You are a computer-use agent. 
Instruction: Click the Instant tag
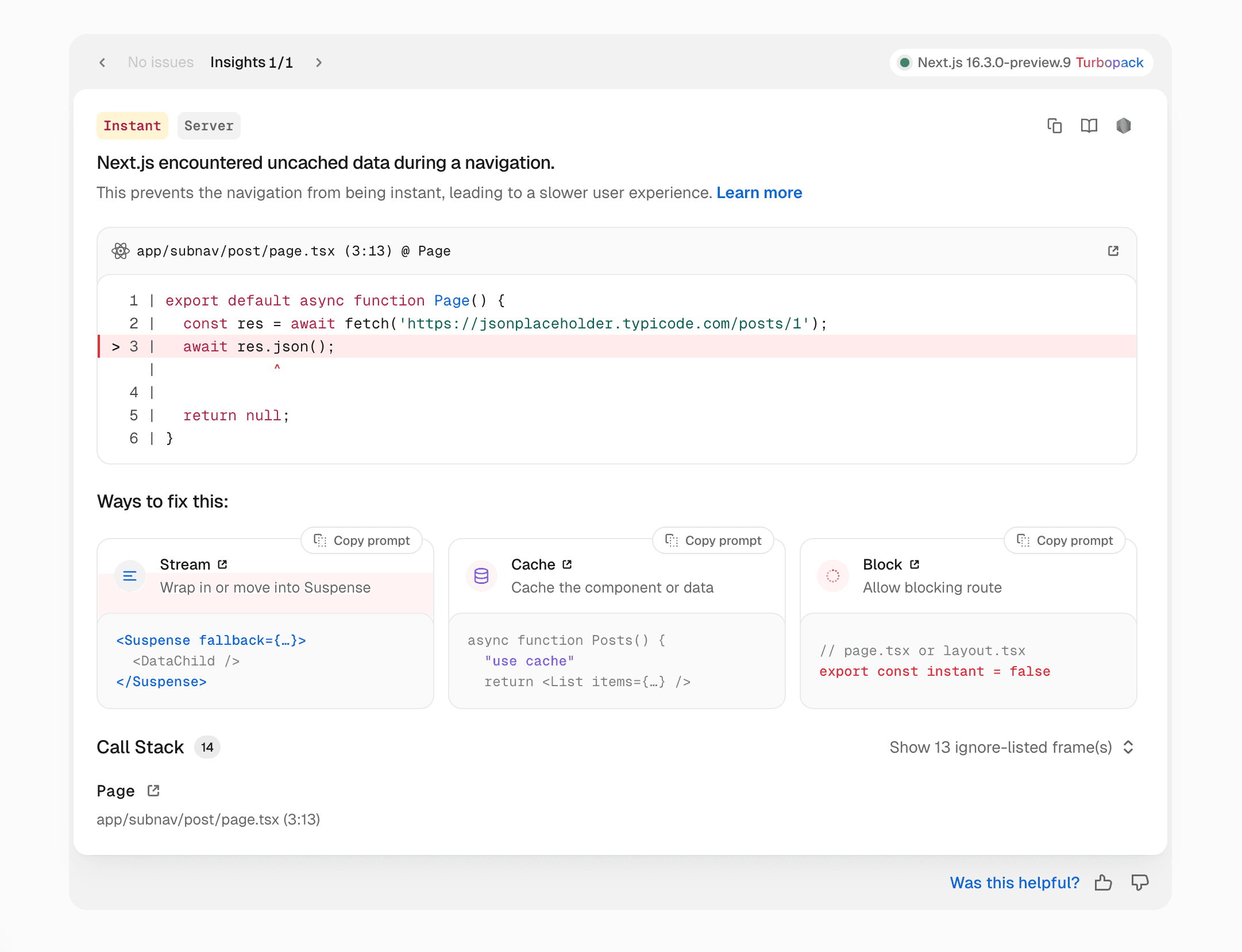coord(132,126)
